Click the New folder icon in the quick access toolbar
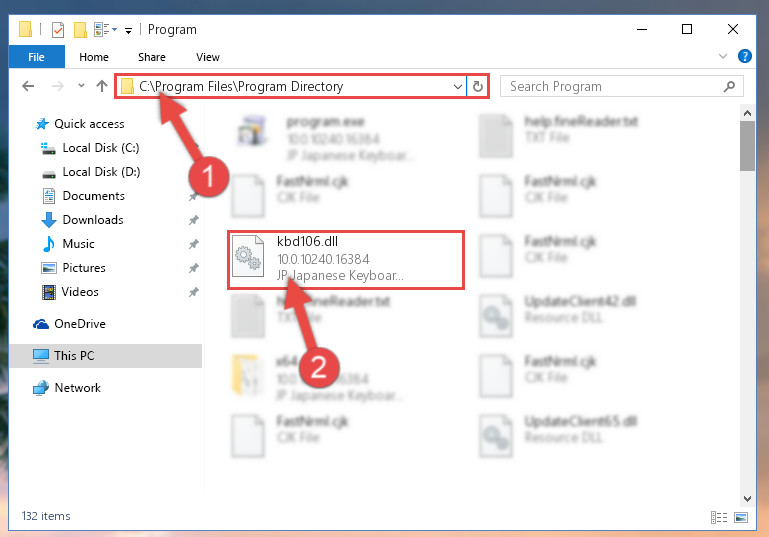The width and height of the screenshot is (769, 537). (80, 30)
